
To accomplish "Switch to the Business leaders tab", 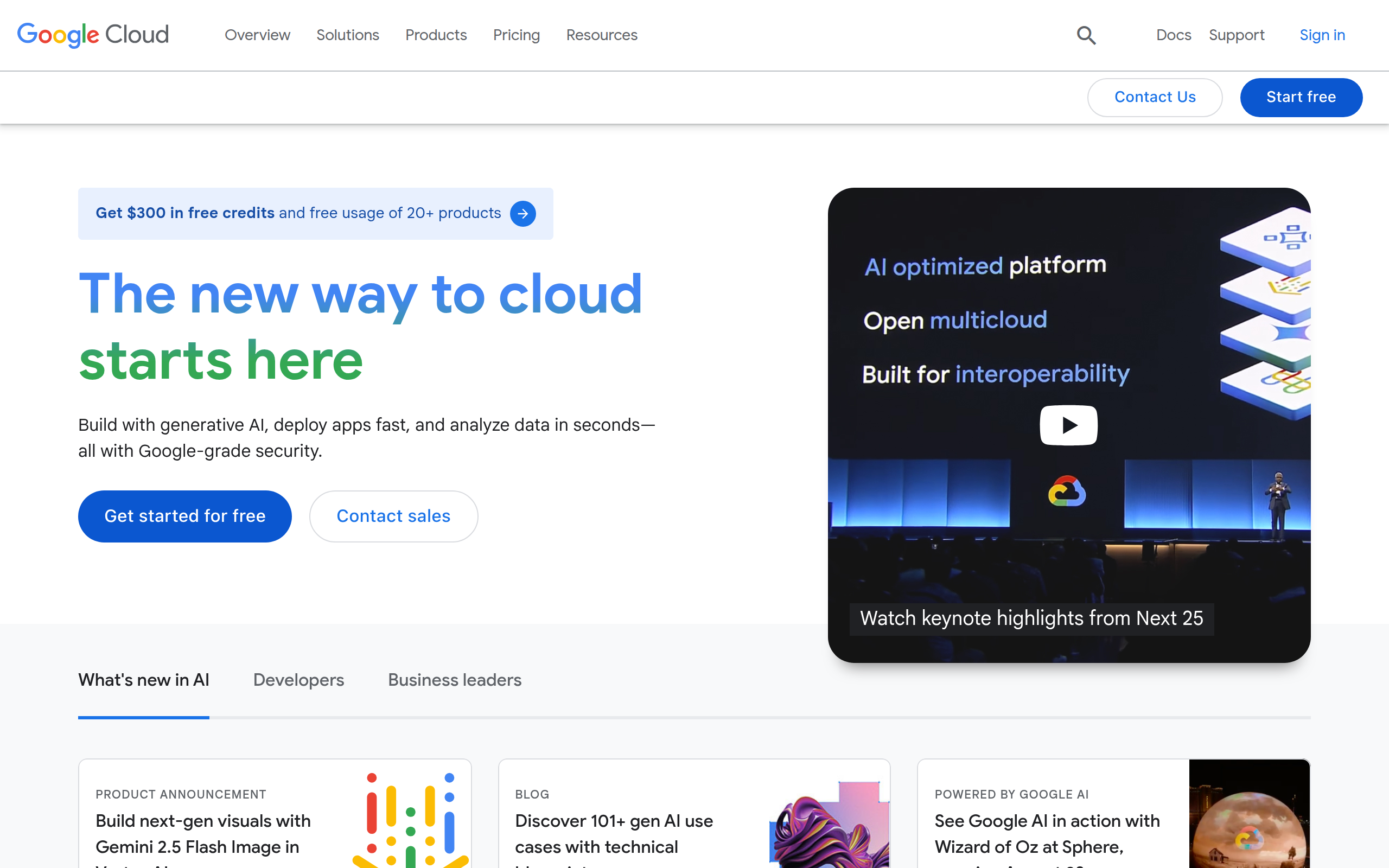I will [455, 680].
